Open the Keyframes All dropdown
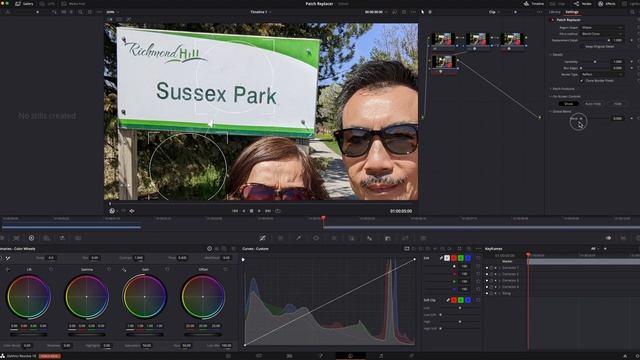The height and width of the screenshot is (360, 640). pos(595,249)
